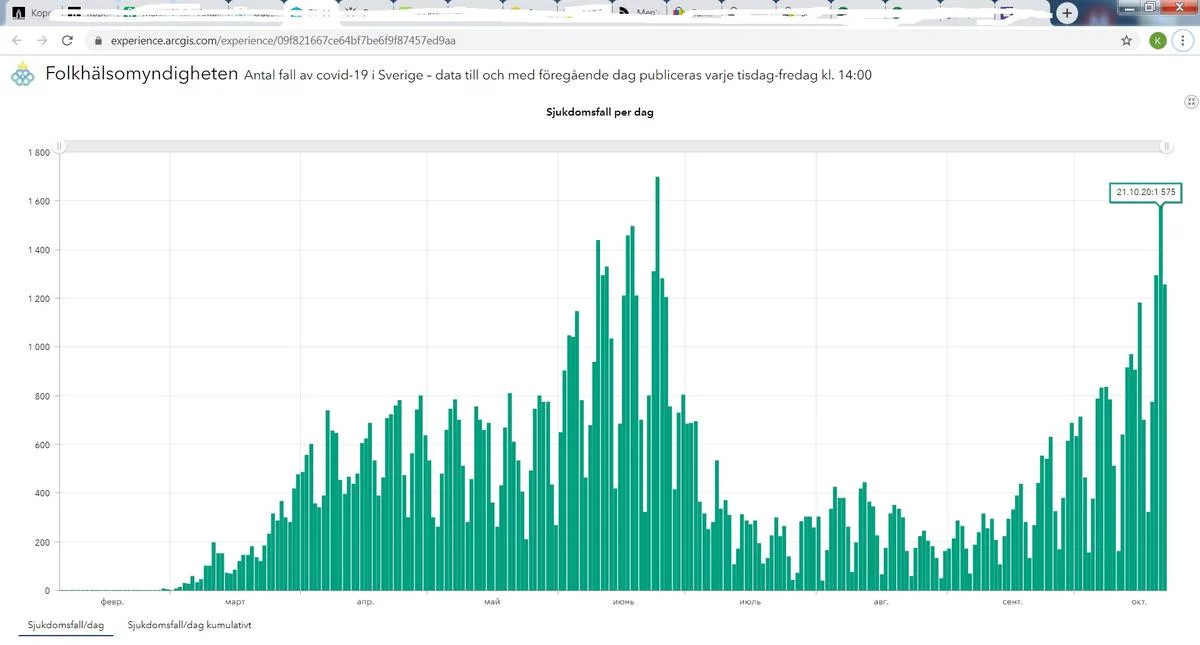Bookmark this page with the star
This screenshot has height=645, width=1200.
tap(1126, 41)
